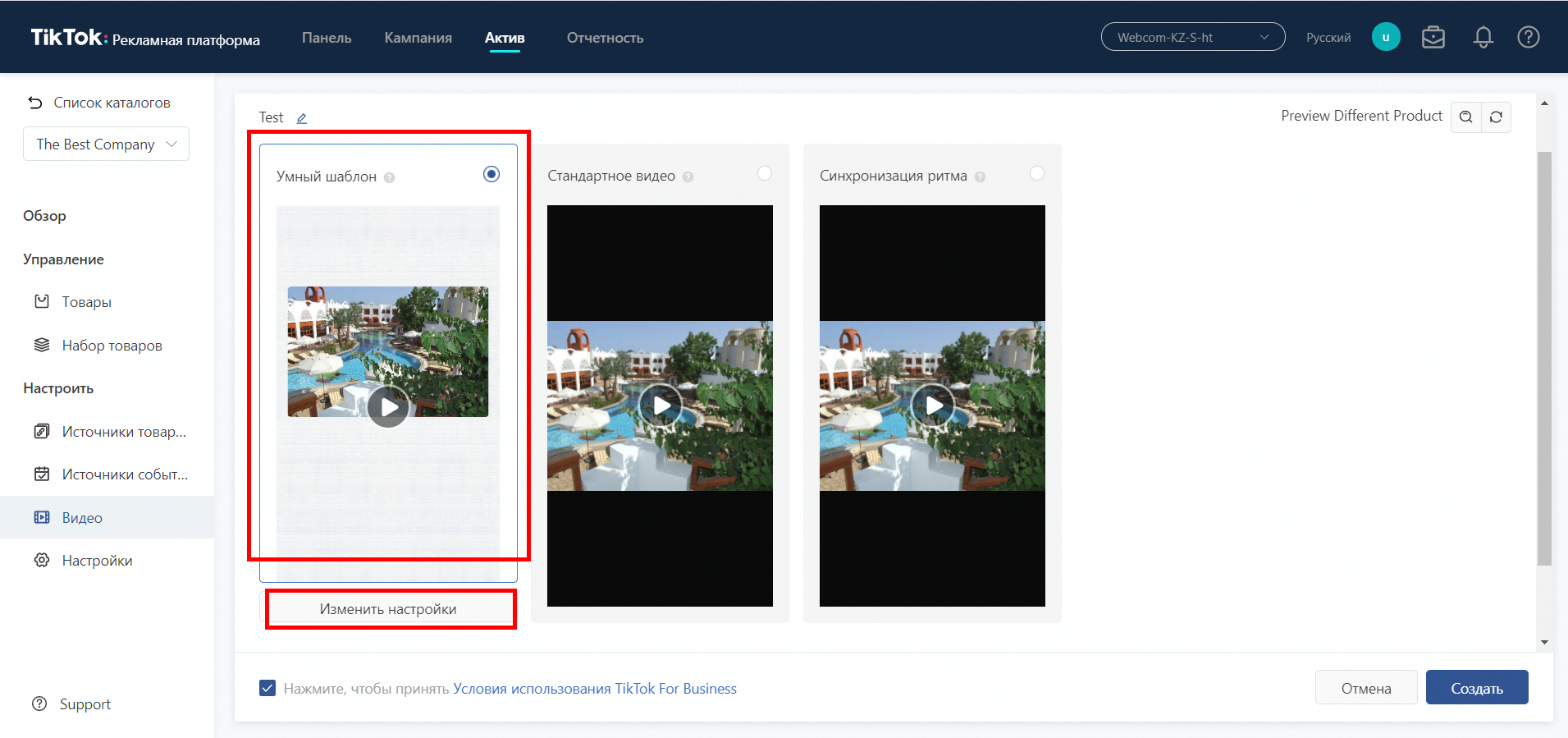1568x738 pixels.
Task: Open the Отчетность menu
Action: pyautogui.click(x=605, y=38)
